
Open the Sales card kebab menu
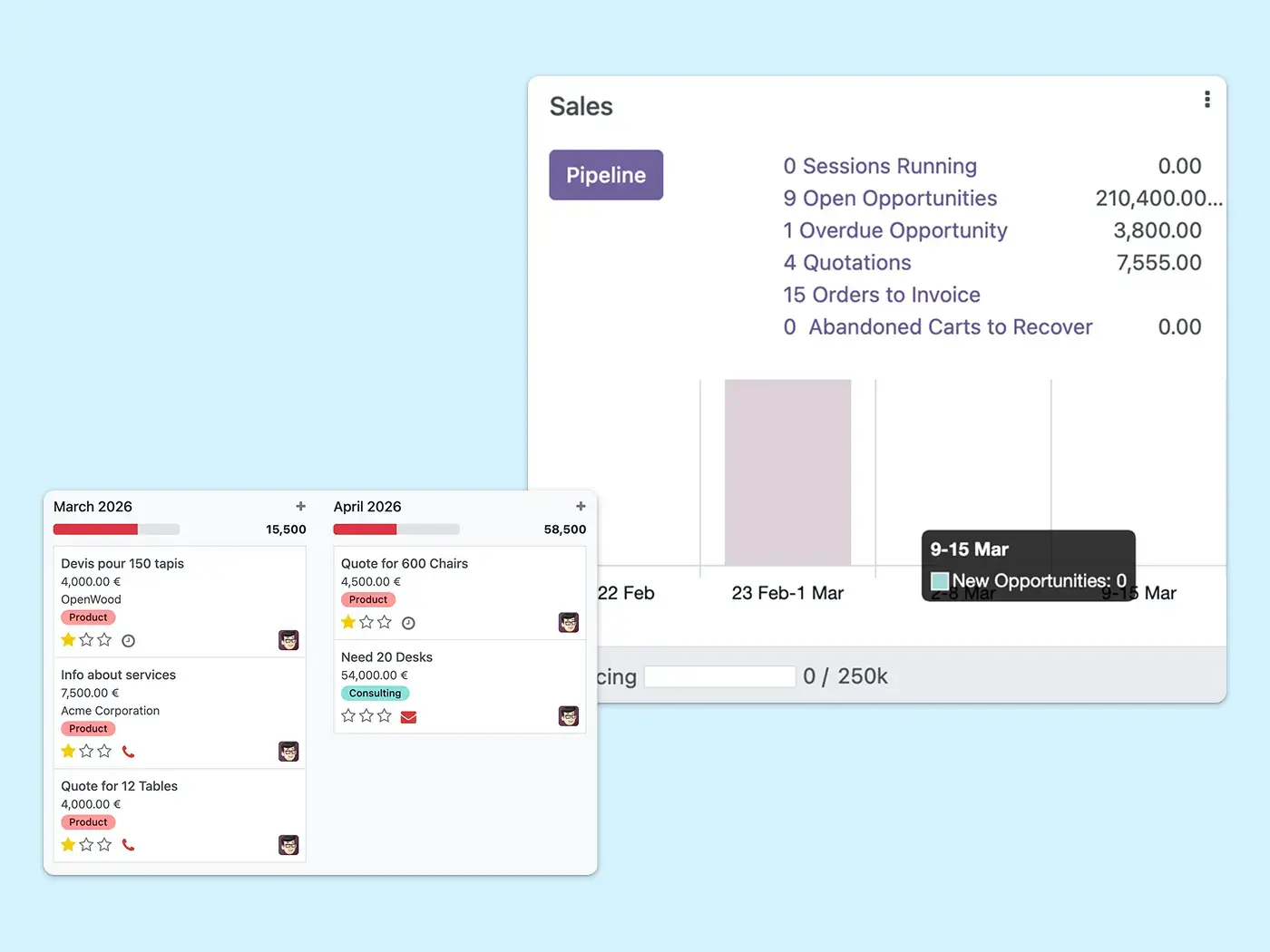pyautogui.click(x=1206, y=100)
